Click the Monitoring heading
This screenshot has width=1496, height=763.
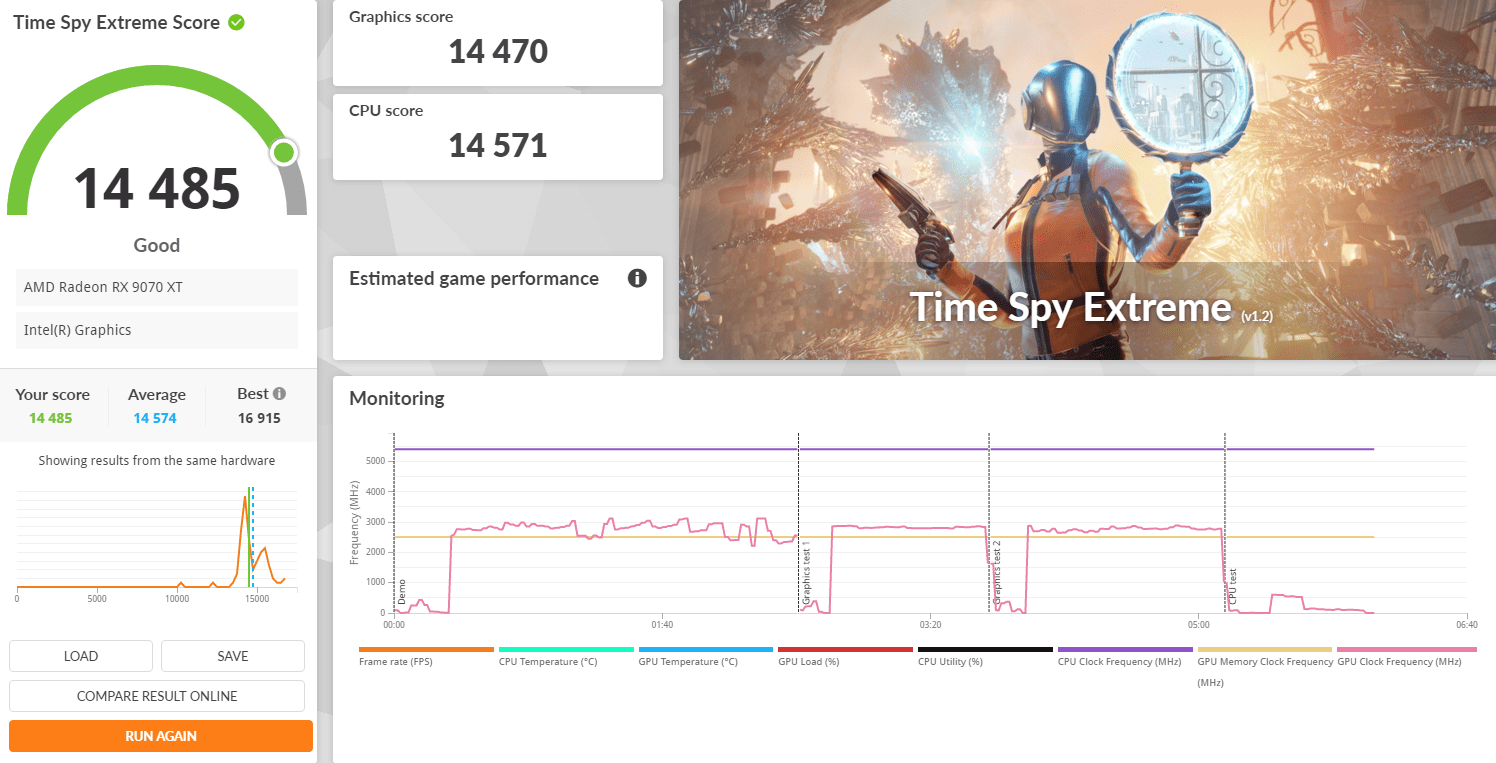397,398
